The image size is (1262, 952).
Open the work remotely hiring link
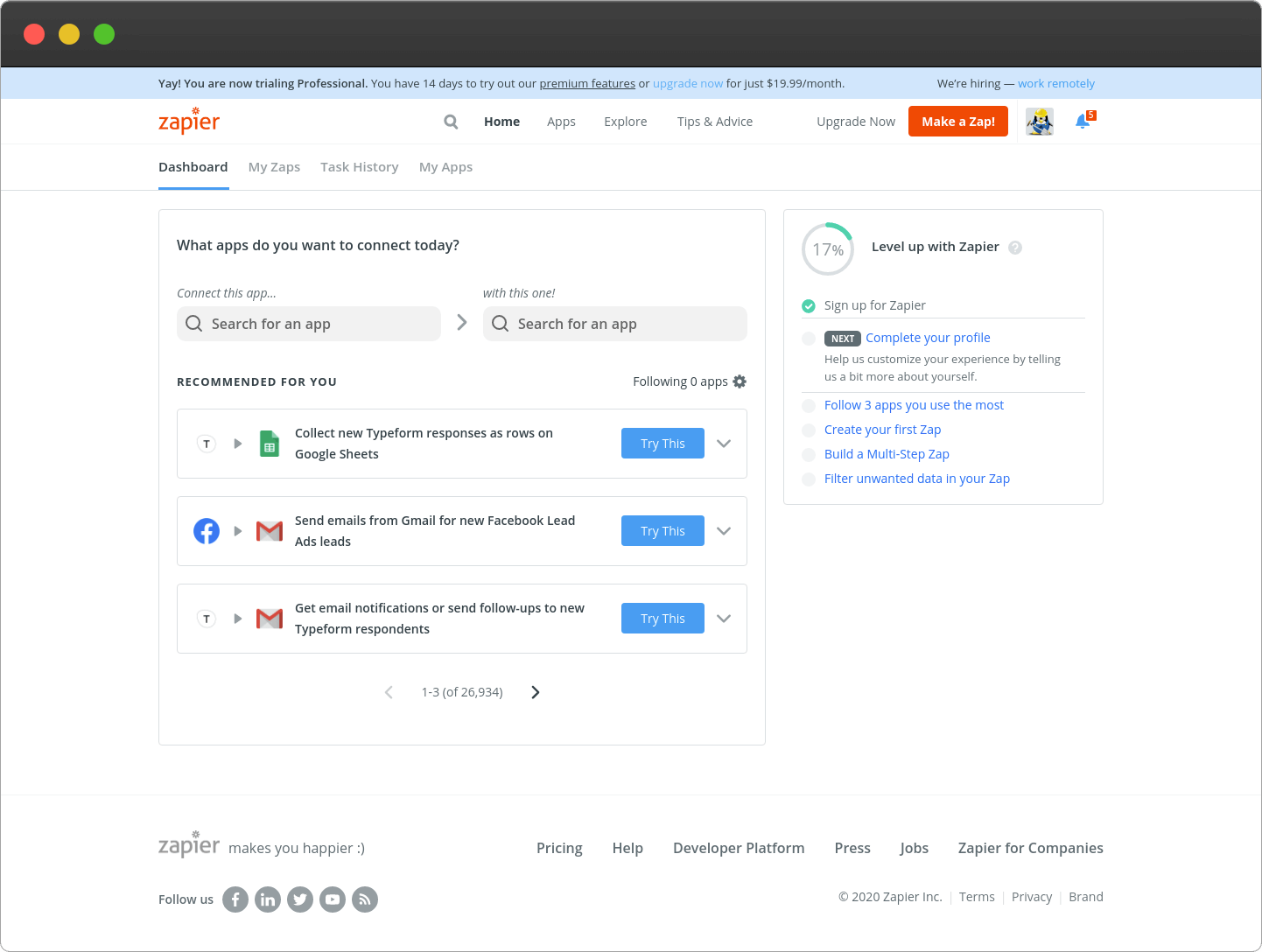(1056, 84)
